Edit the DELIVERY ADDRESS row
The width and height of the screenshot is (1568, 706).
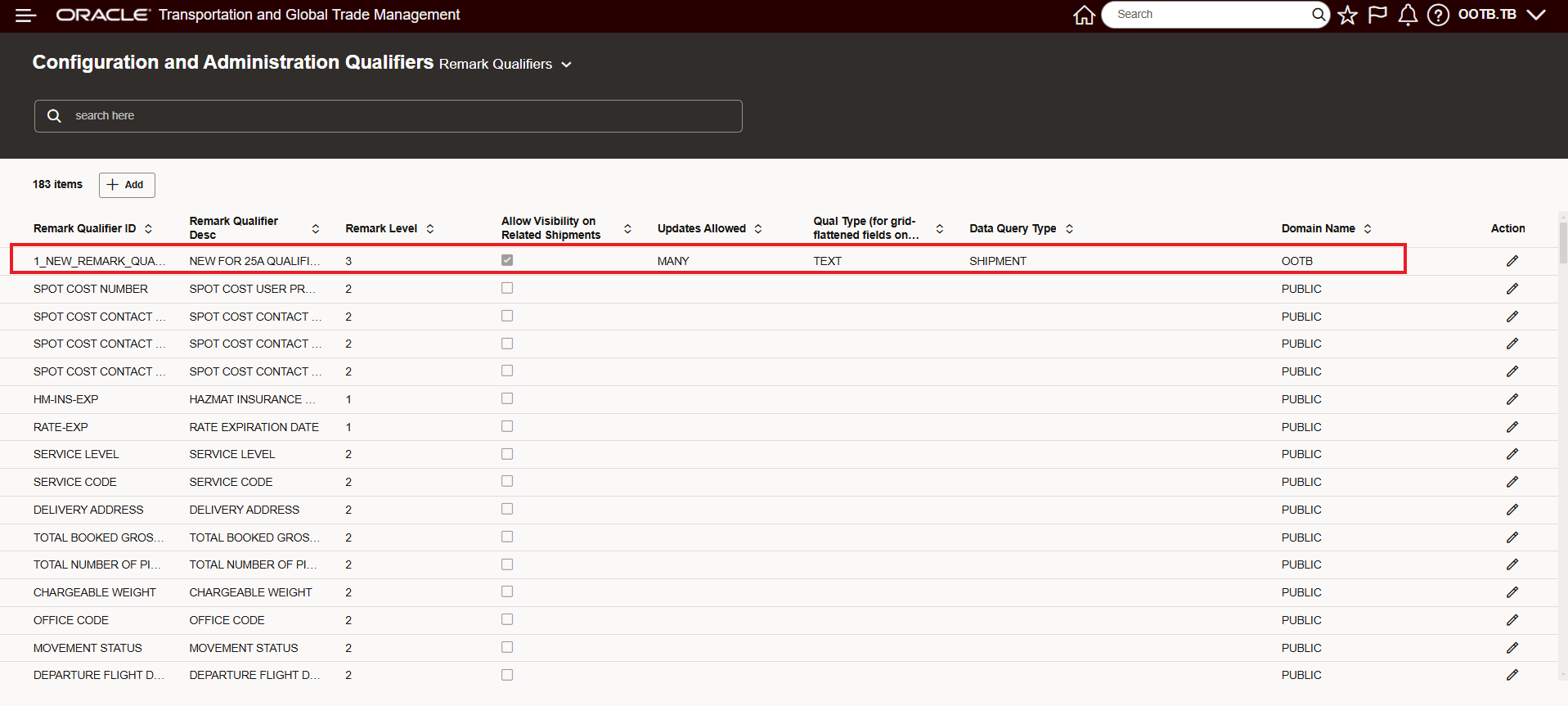pos(1512,510)
